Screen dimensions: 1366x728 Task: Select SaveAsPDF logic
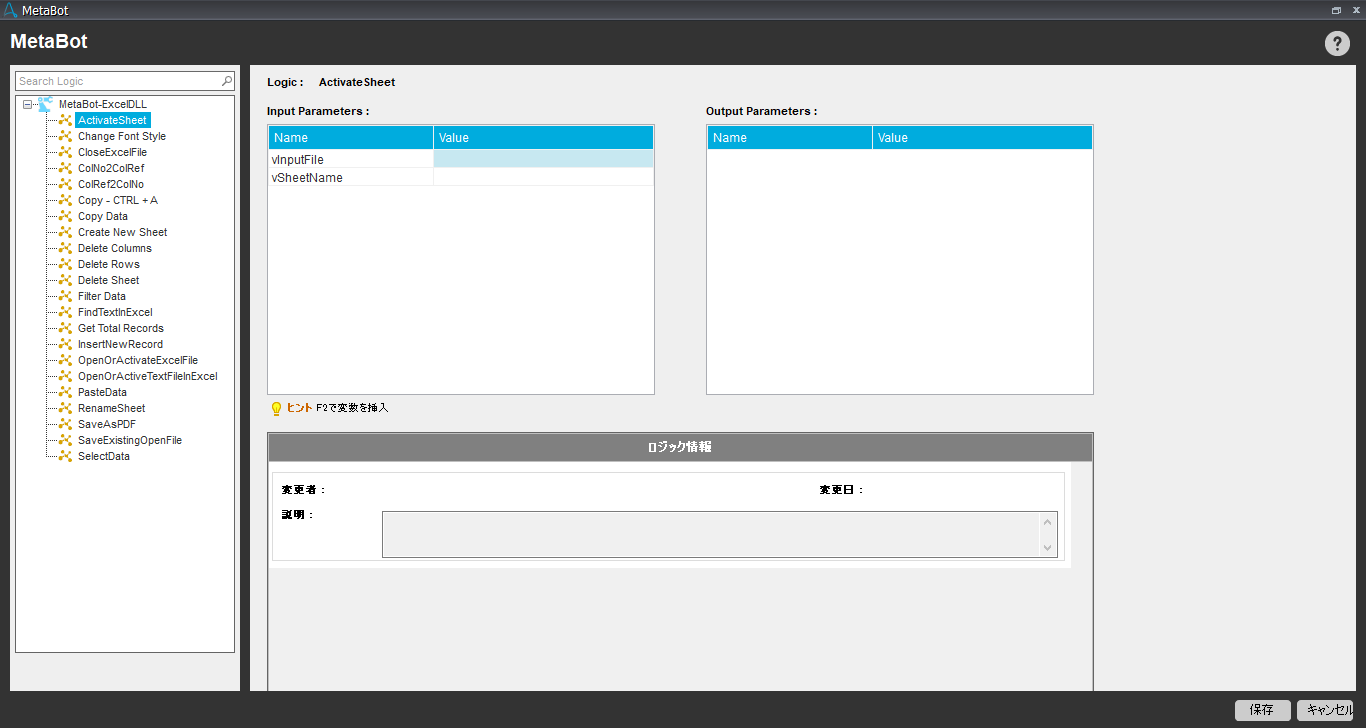coord(107,424)
